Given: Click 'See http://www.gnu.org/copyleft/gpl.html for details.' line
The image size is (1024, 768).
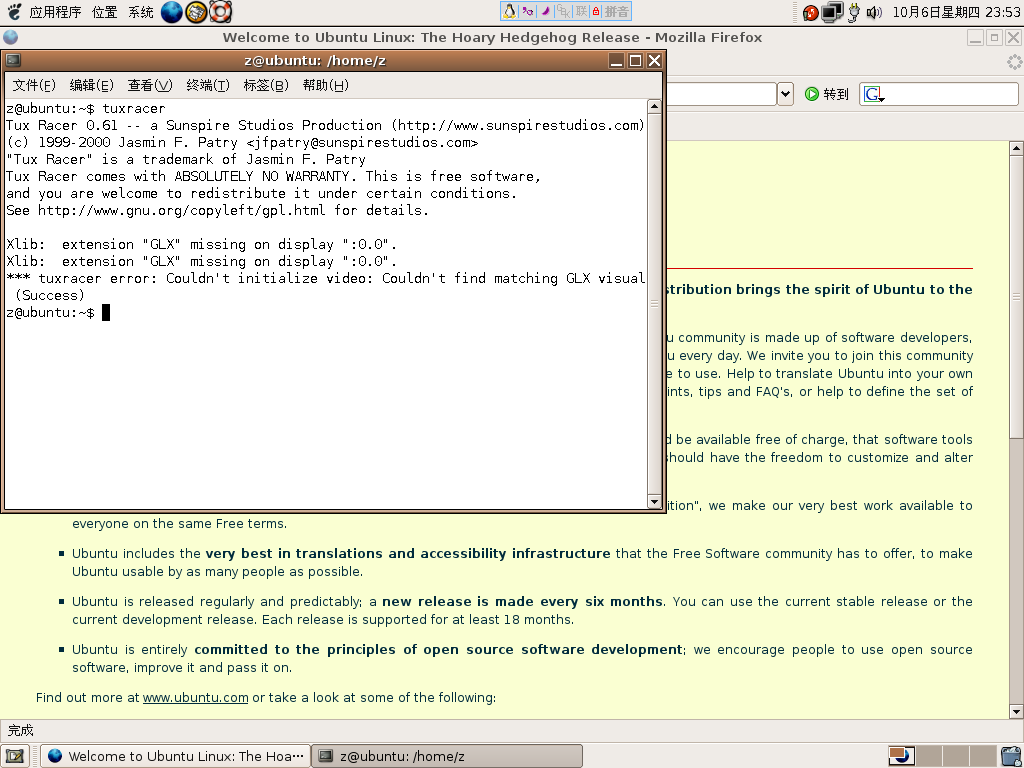Looking at the screenshot, I should click(217, 210).
